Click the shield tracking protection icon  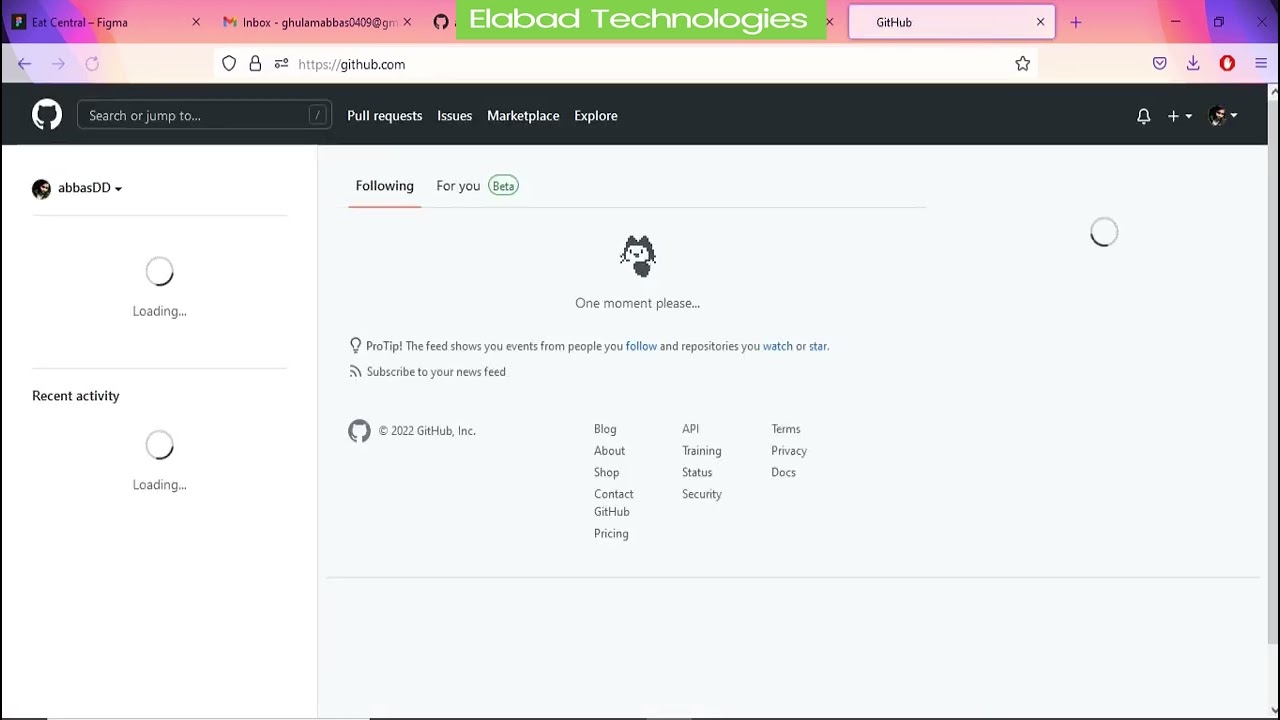(229, 64)
